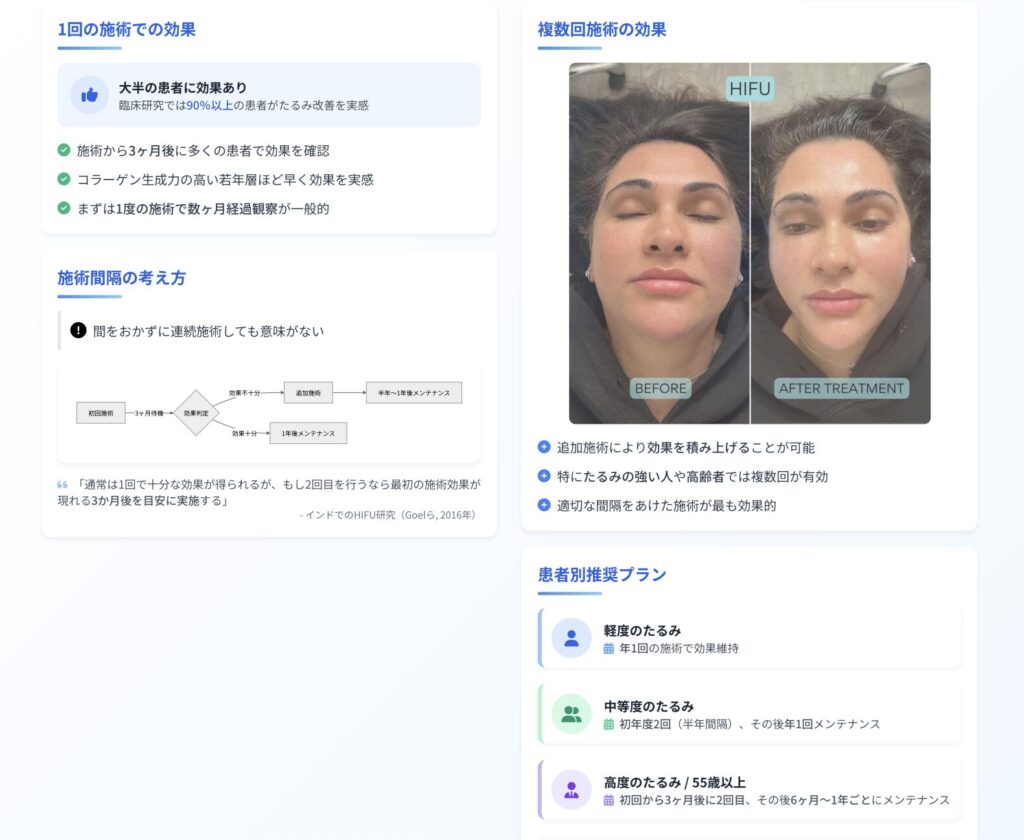Image resolution: width=1024 pixels, height=840 pixels.
Task: Click the text 'まずは1度の施術で数ヶ月経過観察が一般的'
Action: click(x=203, y=208)
